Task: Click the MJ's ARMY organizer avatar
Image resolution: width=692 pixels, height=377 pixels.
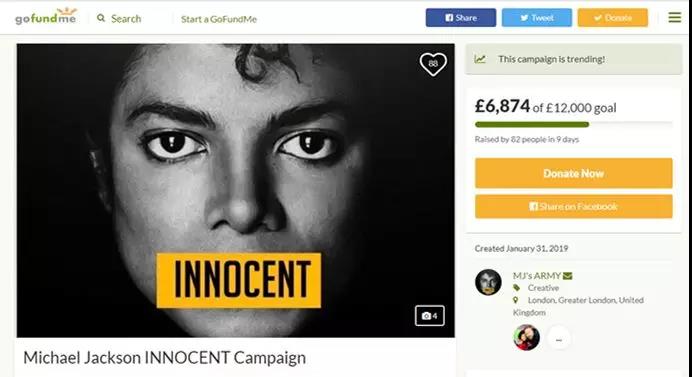Action: (x=488, y=282)
